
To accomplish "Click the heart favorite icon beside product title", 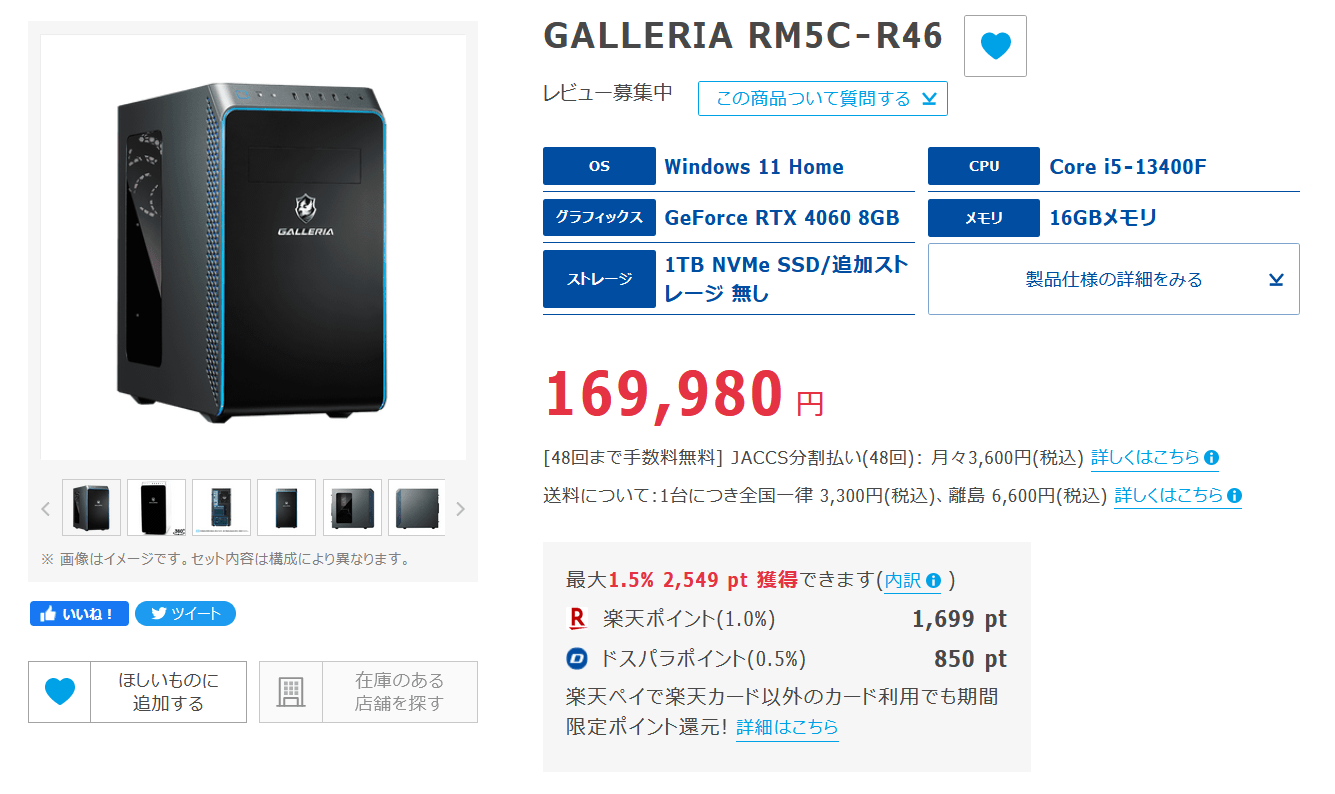I will 995,46.
